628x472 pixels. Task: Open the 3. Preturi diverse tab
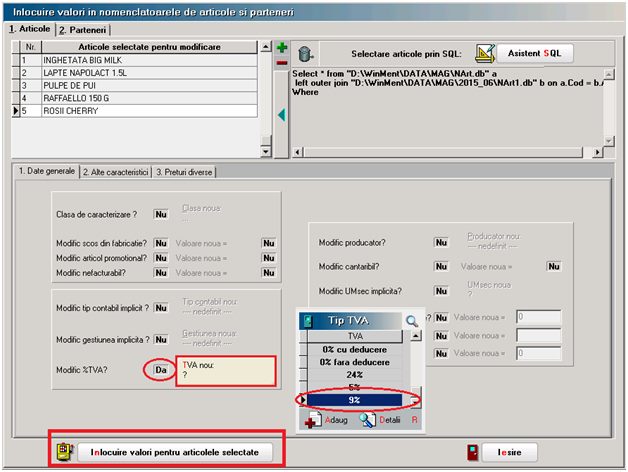pyautogui.click(x=185, y=172)
